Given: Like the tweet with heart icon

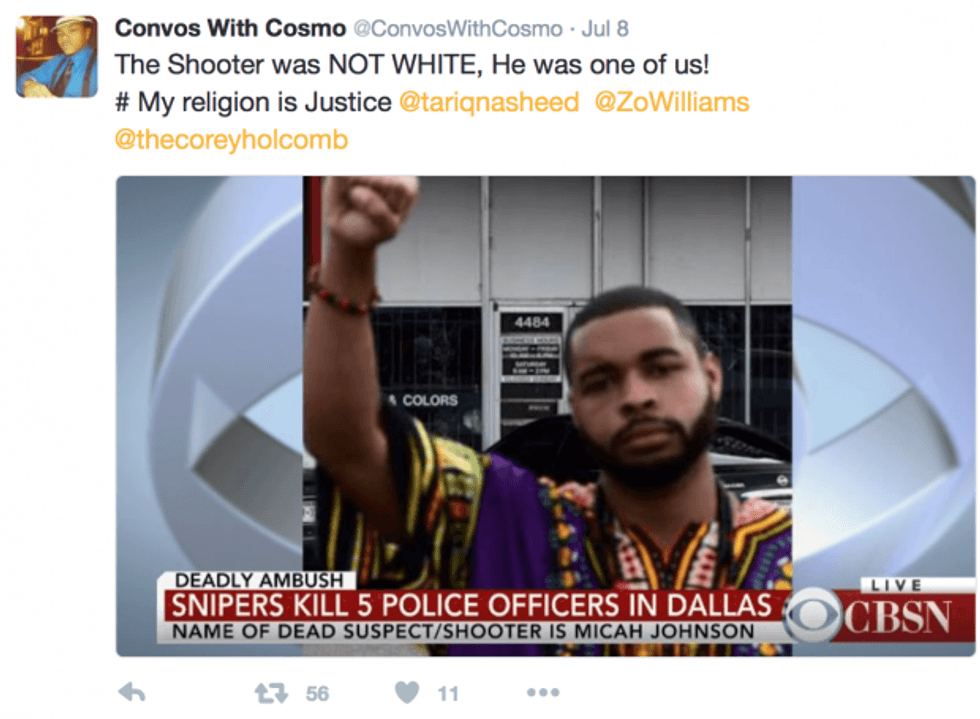Looking at the screenshot, I should (x=407, y=692).
